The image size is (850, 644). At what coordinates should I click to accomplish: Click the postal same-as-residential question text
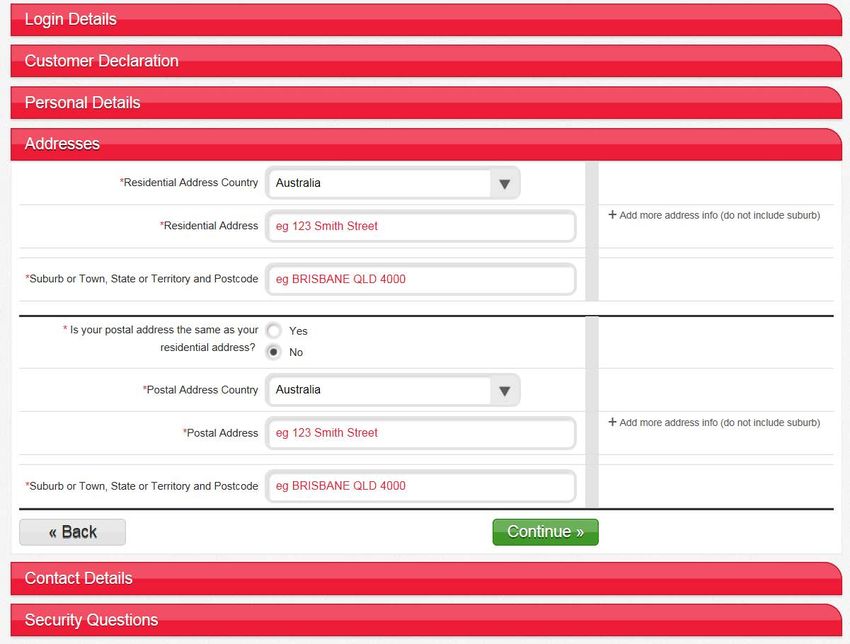coord(161,338)
